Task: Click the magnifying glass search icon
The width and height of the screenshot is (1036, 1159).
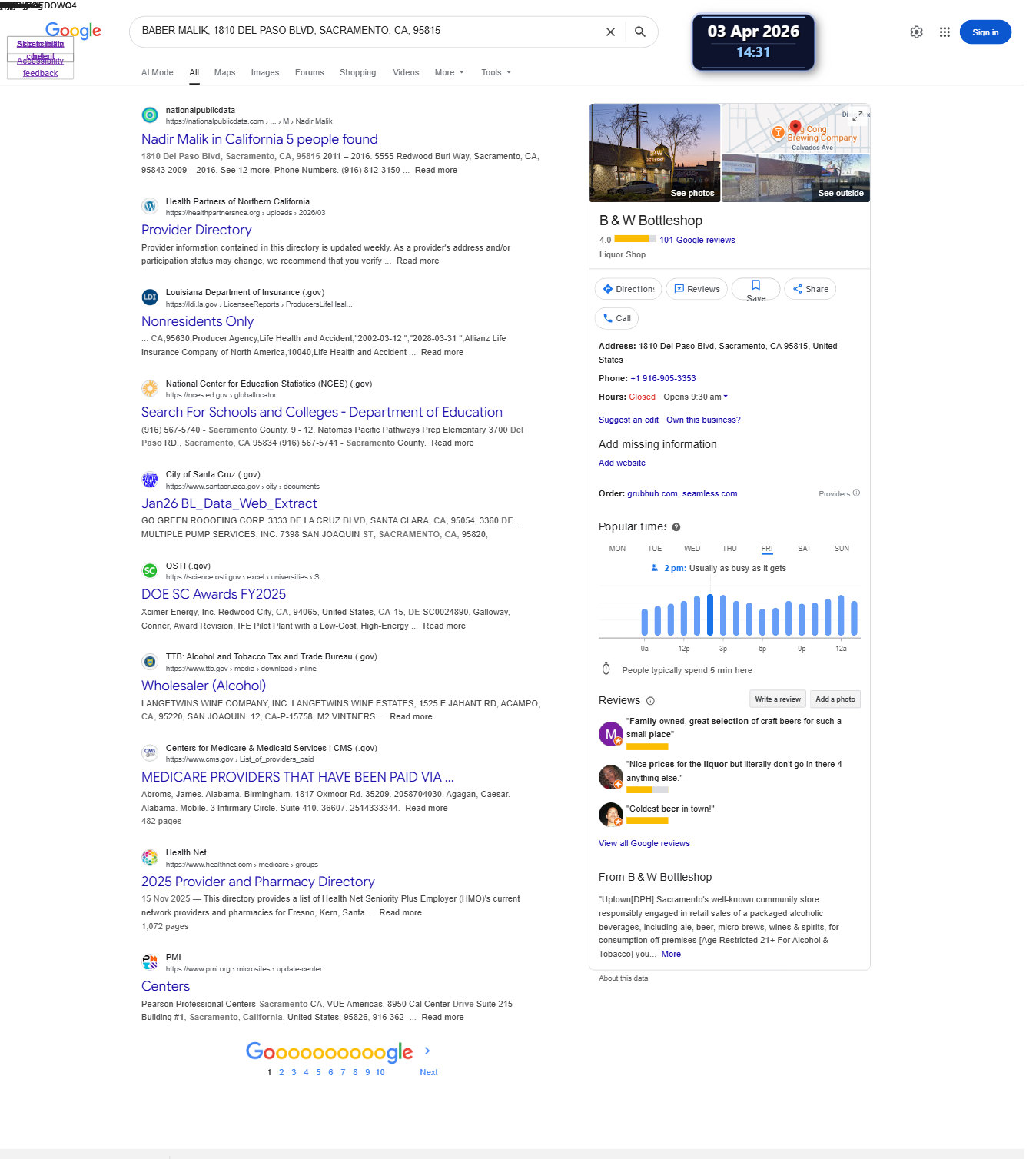Action: (x=640, y=32)
